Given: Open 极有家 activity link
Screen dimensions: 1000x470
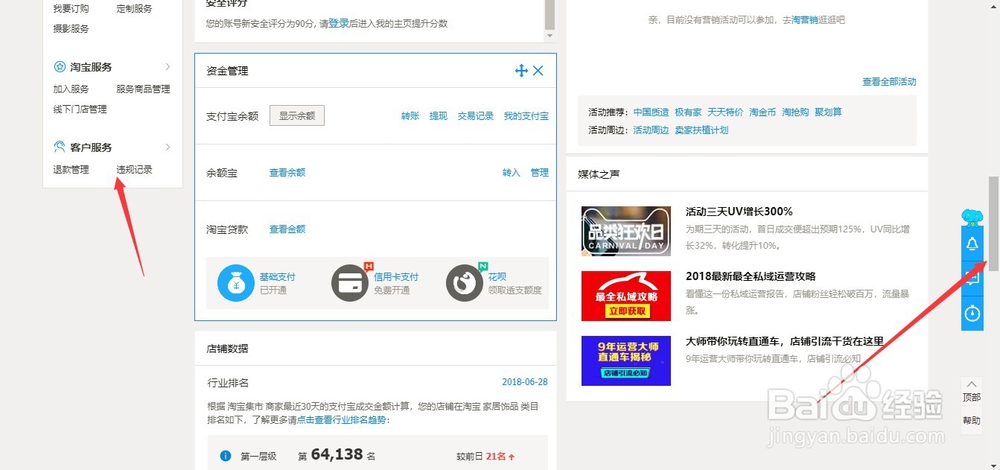Looking at the screenshot, I should tap(688, 112).
